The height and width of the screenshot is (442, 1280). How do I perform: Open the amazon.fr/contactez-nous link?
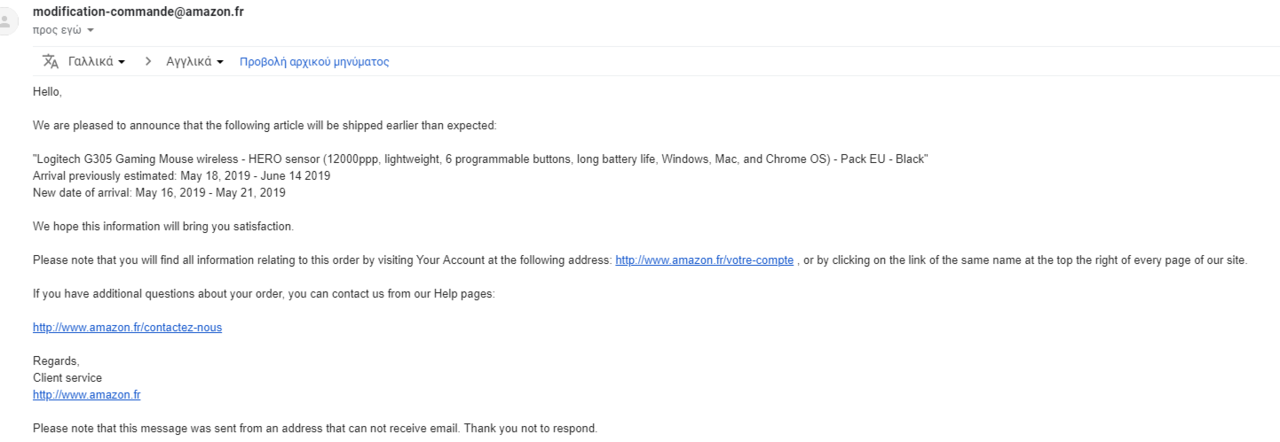coord(127,327)
